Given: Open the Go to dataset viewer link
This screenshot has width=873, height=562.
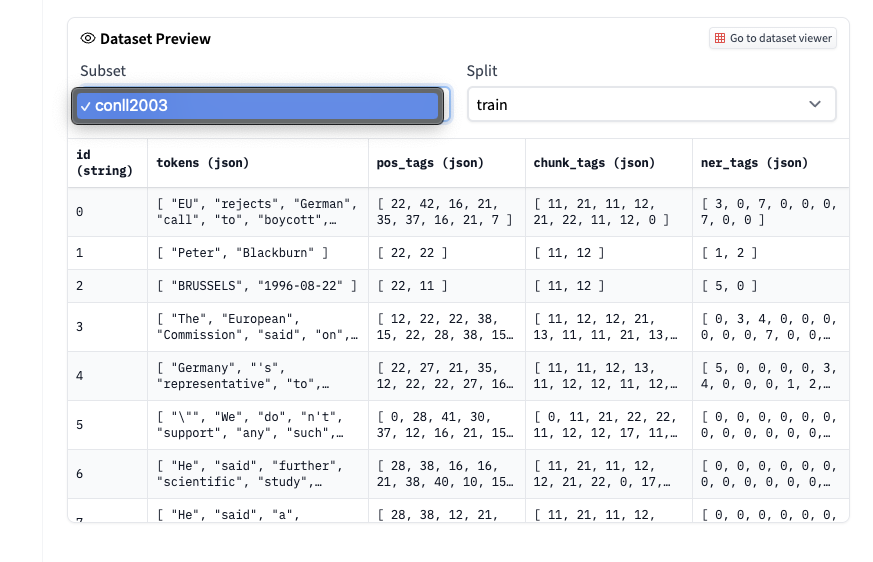Looking at the screenshot, I should pos(773,38).
